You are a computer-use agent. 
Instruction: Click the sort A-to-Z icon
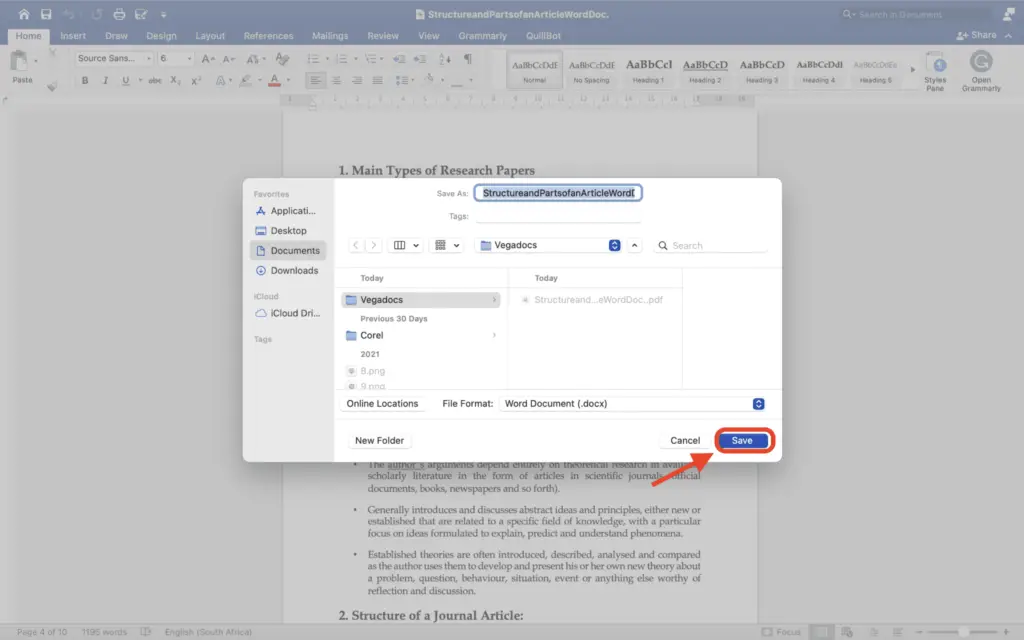445,59
